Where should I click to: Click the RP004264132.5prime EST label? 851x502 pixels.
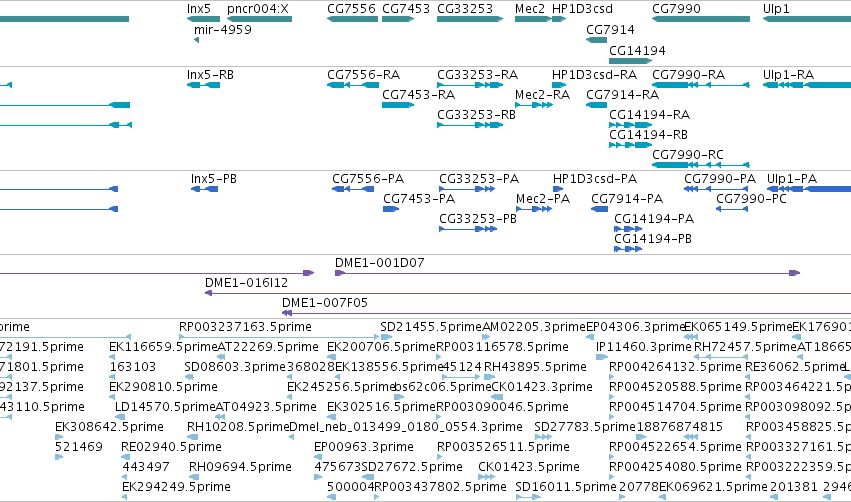click(675, 367)
